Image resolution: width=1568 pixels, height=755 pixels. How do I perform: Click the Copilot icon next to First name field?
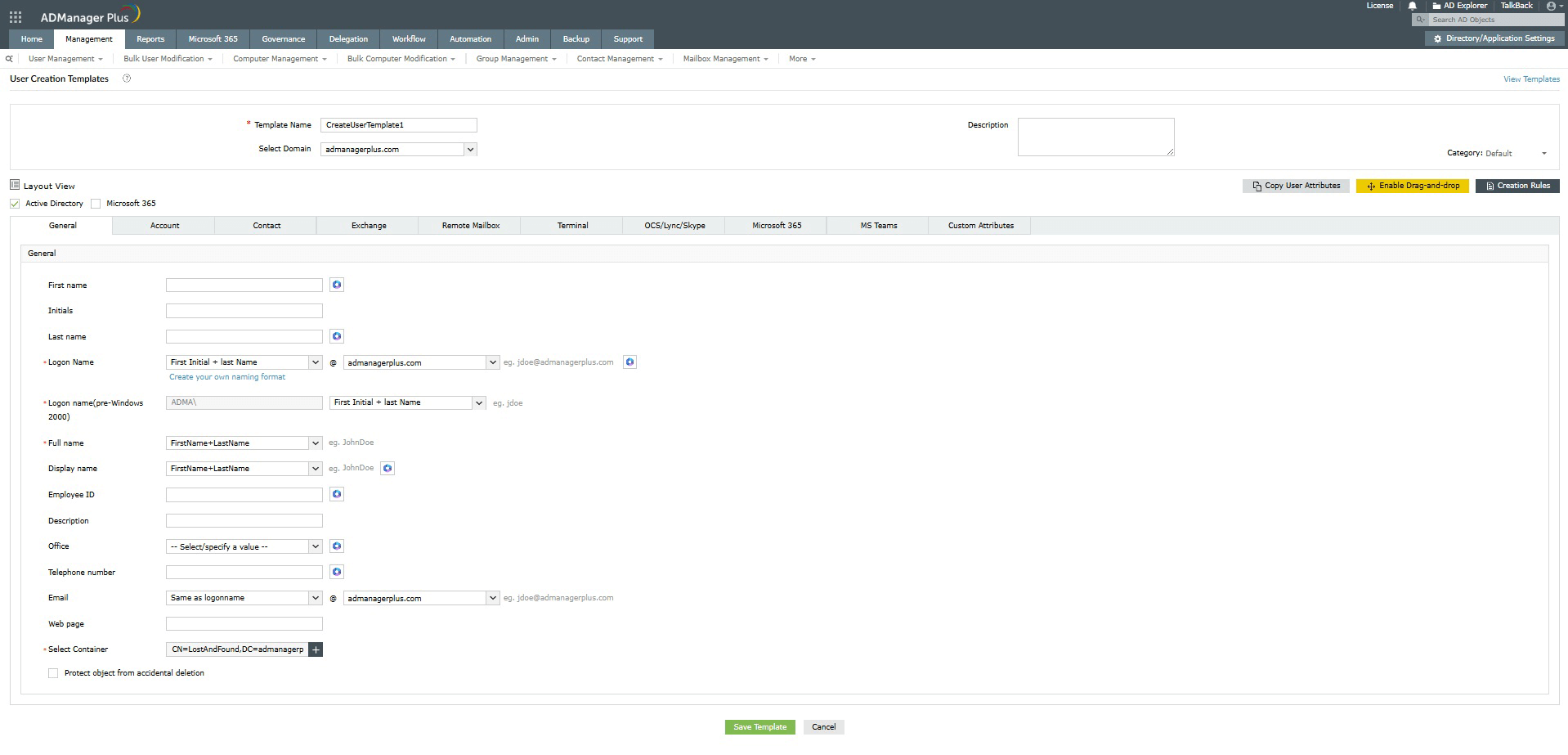(336, 285)
